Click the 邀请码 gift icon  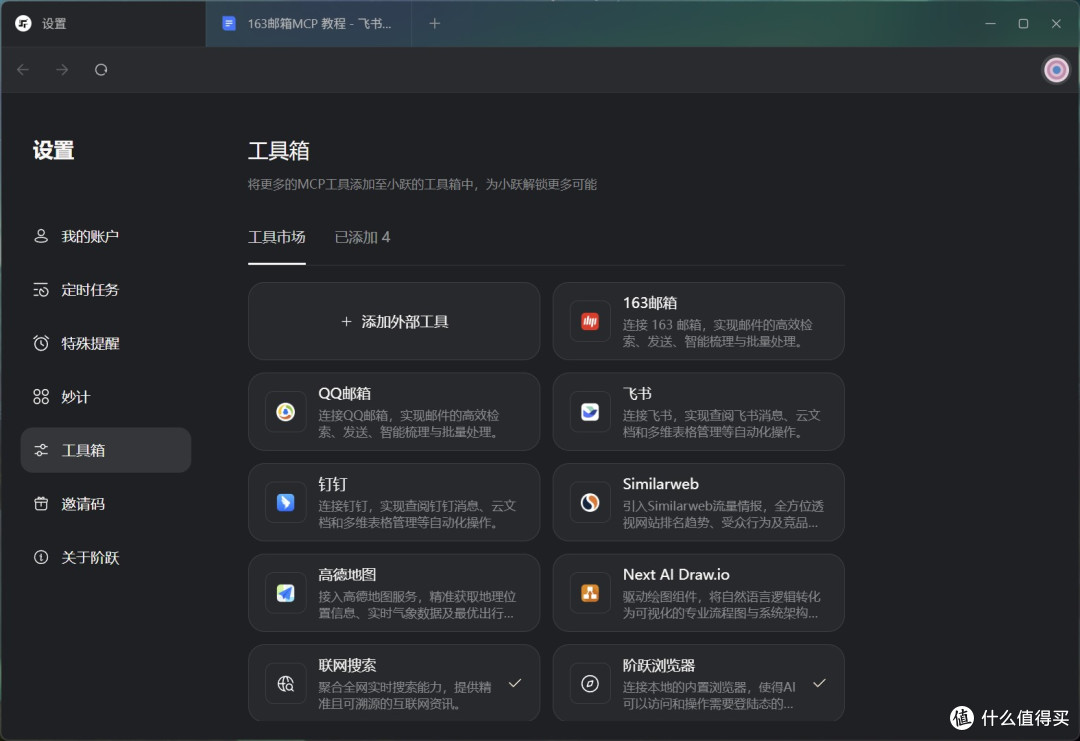[41, 503]
